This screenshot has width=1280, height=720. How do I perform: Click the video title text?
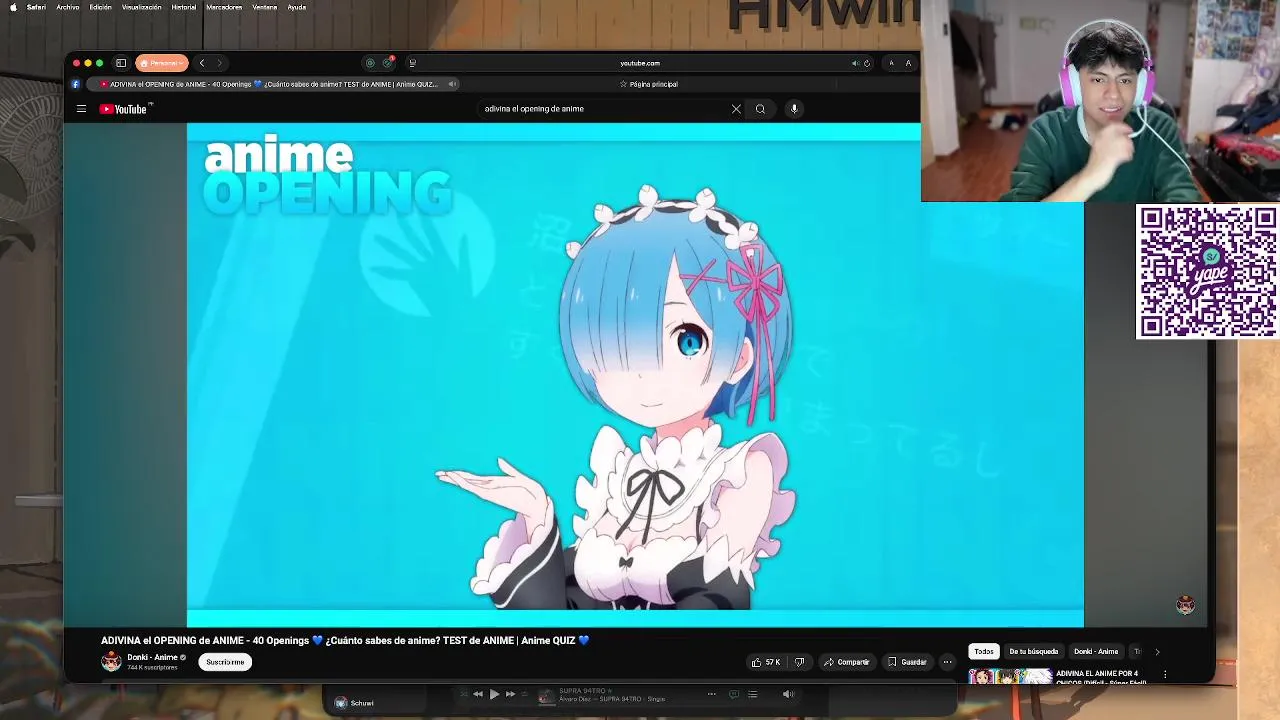click(x=345, y=640)
